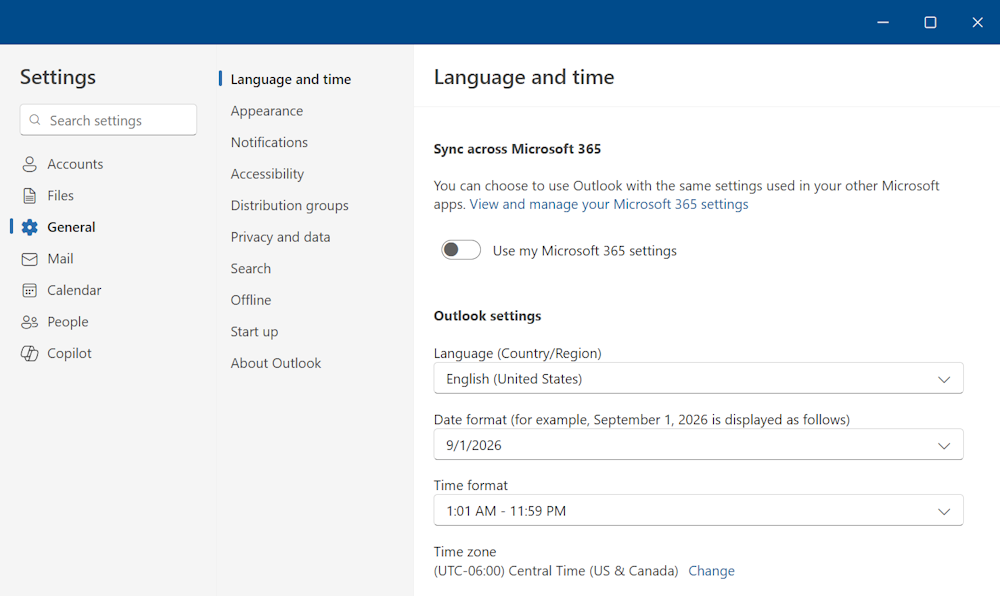Click the Sync across Microsoft 365 heading
This screenshot has height=596, width=1000.
click(517, 149)
